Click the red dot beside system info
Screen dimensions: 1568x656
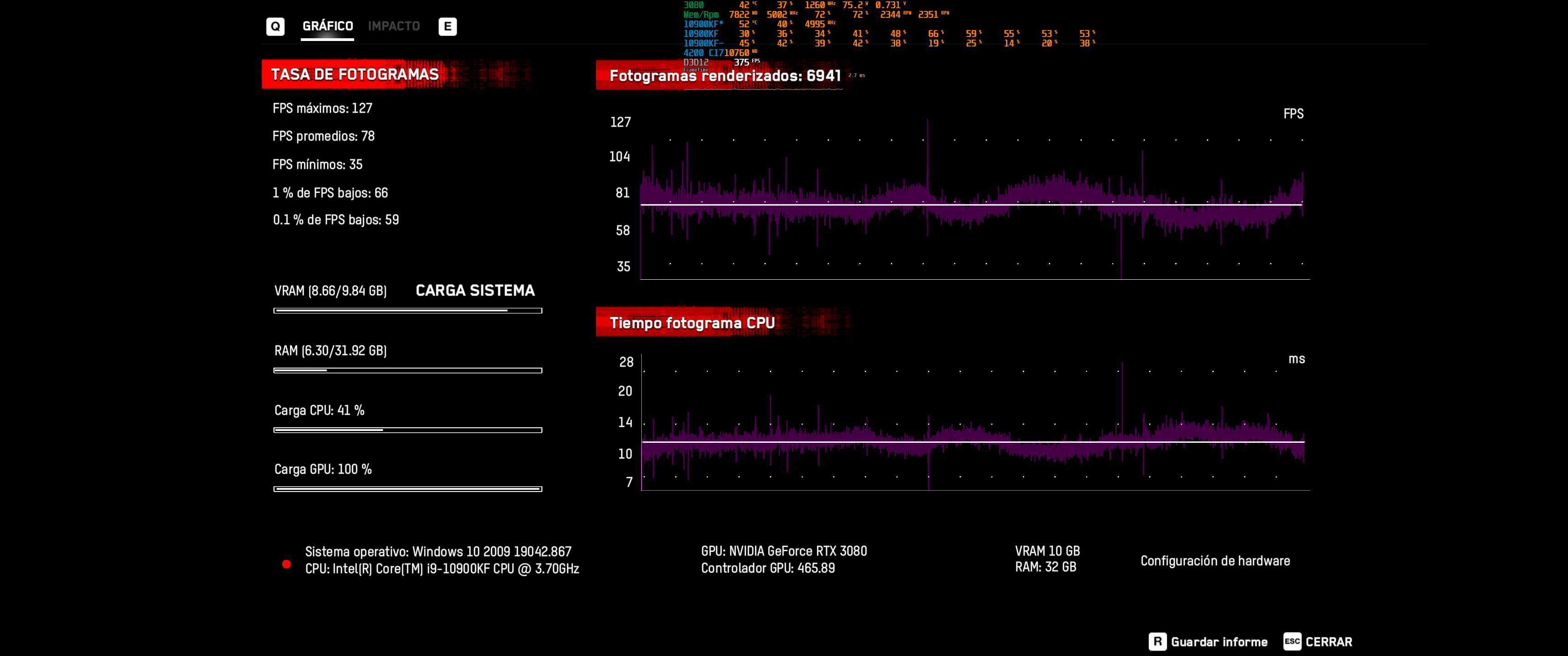click(x=287, y=564)
